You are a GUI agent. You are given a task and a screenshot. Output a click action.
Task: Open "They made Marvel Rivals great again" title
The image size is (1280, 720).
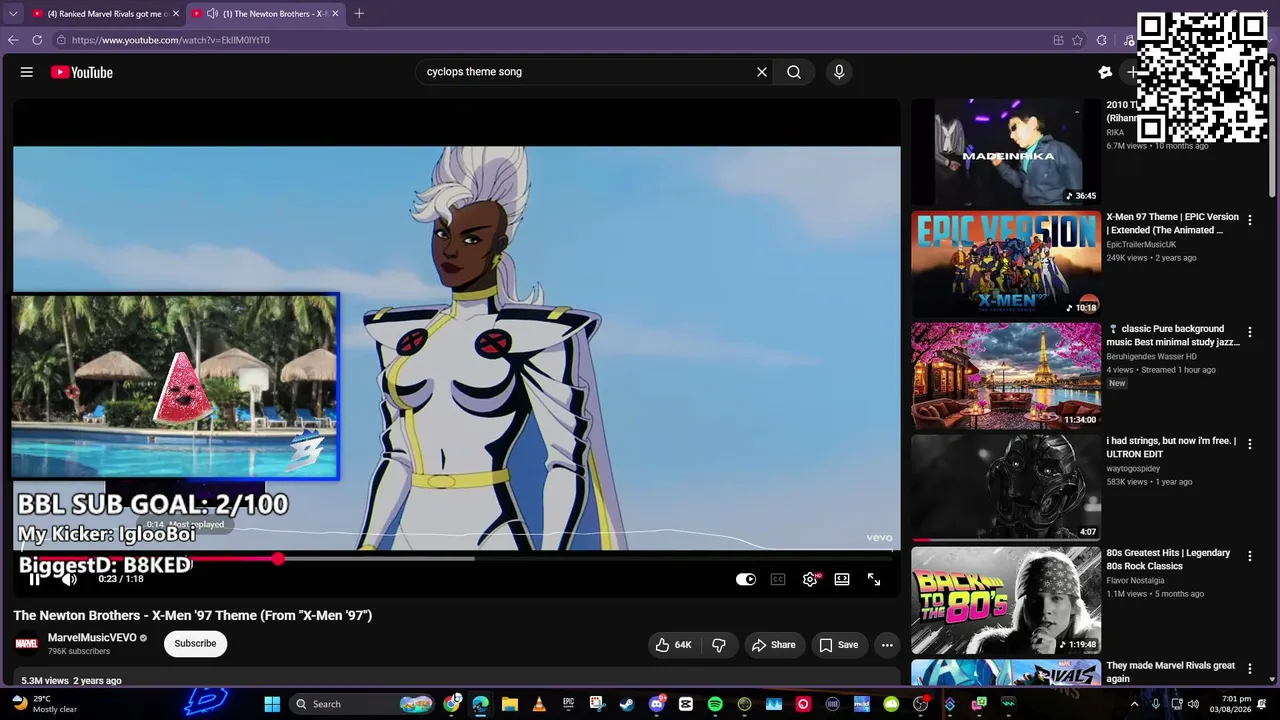click(1171, 672)
